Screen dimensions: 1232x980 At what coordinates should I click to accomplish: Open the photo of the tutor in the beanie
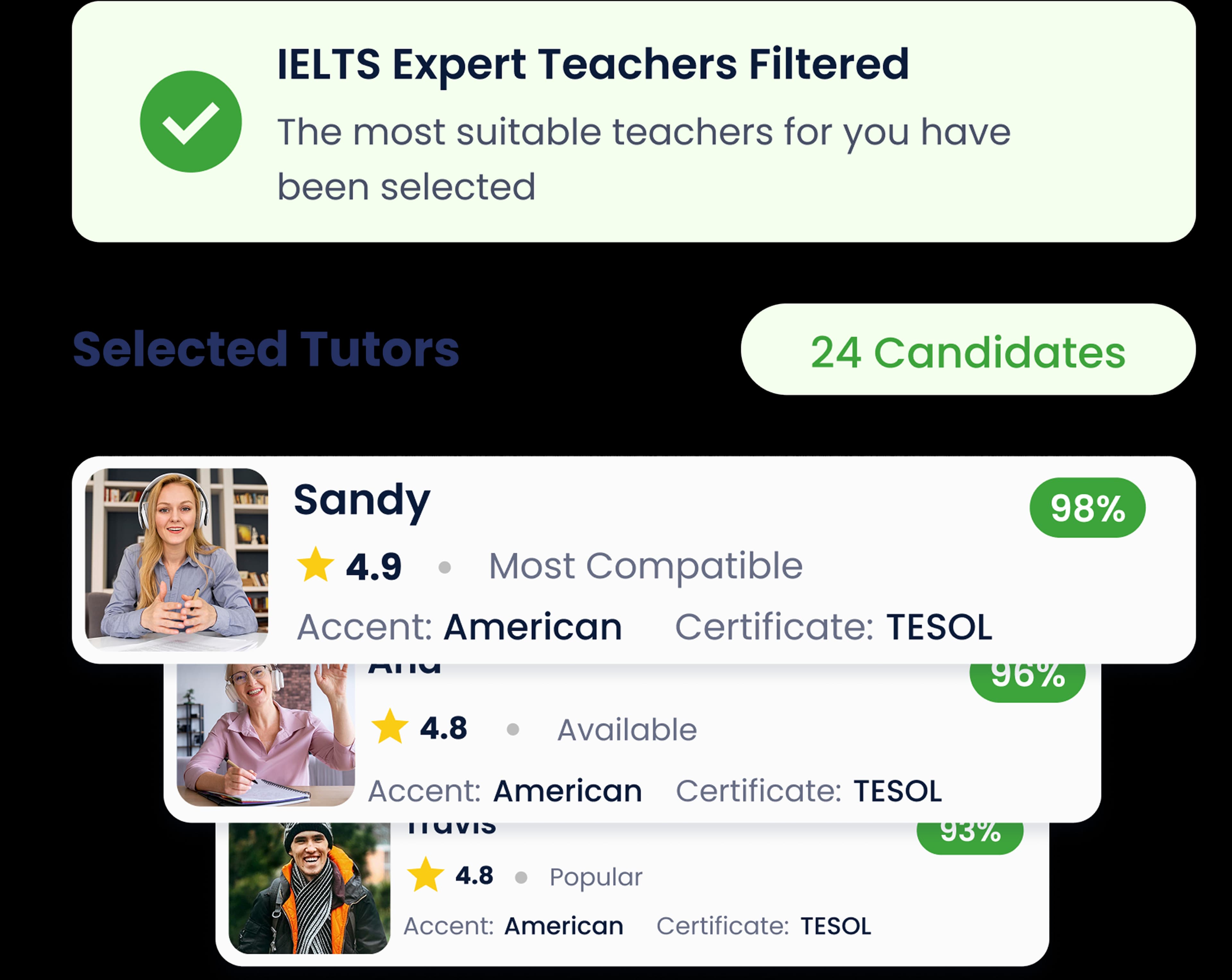[x=309, y=888]
